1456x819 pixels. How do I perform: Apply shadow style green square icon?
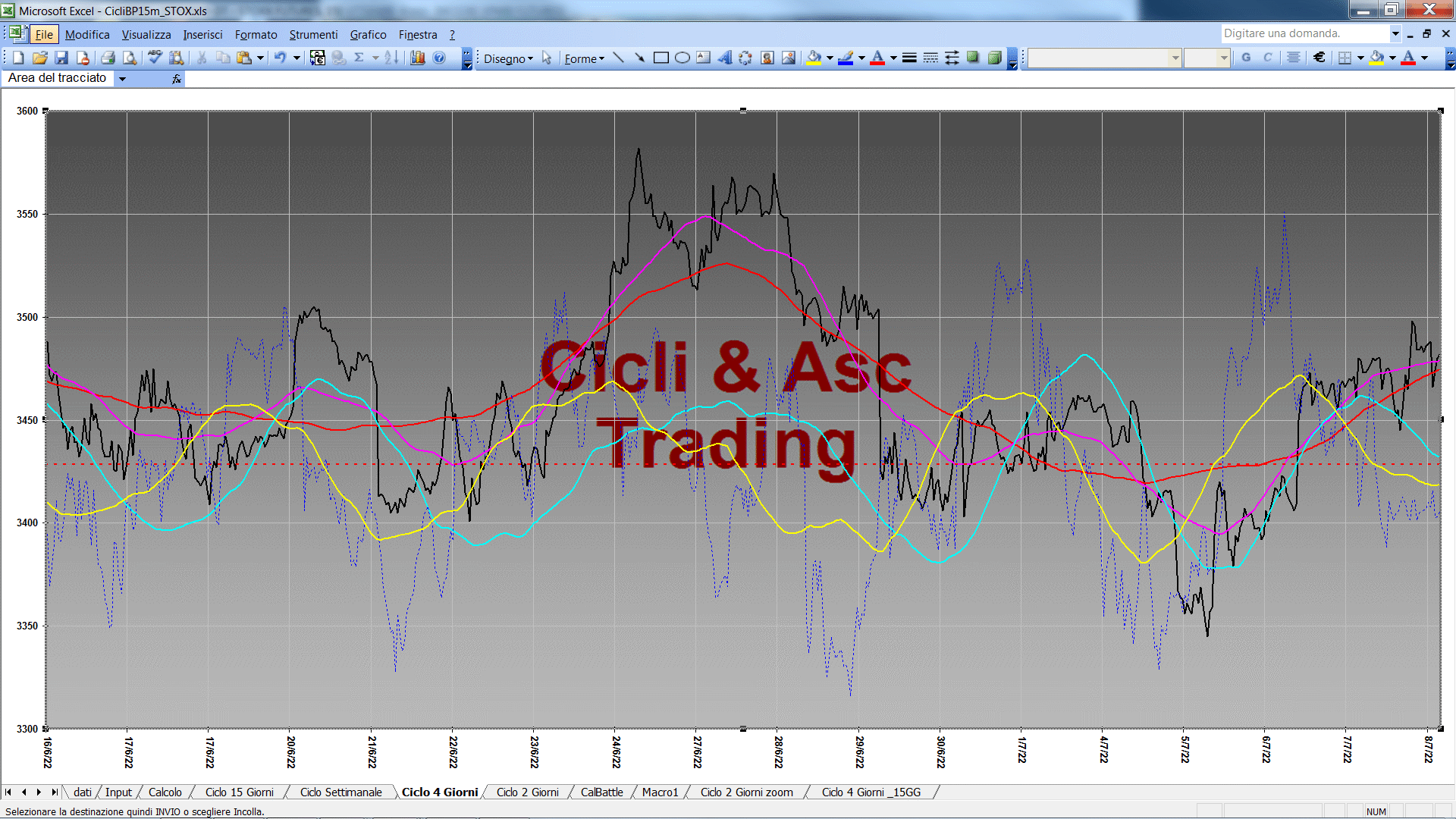point(973,58)
